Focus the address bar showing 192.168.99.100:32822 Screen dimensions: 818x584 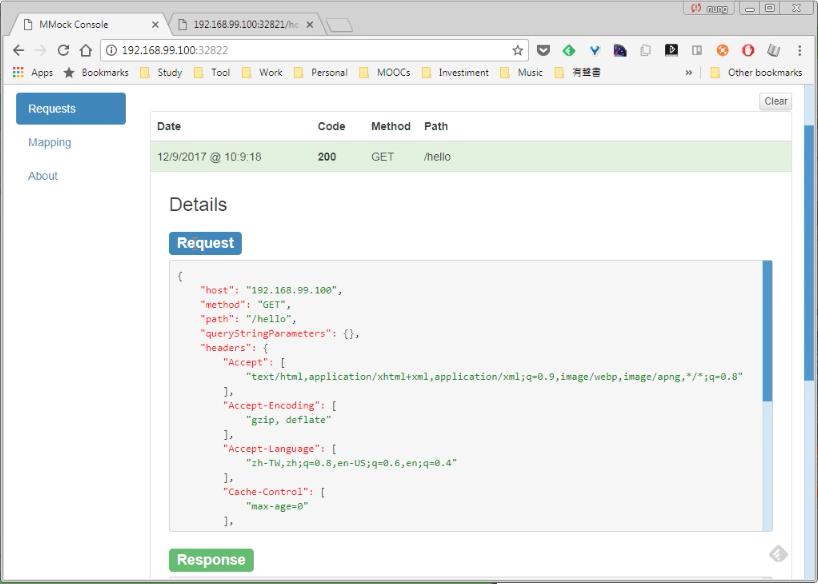coord(313,50)
